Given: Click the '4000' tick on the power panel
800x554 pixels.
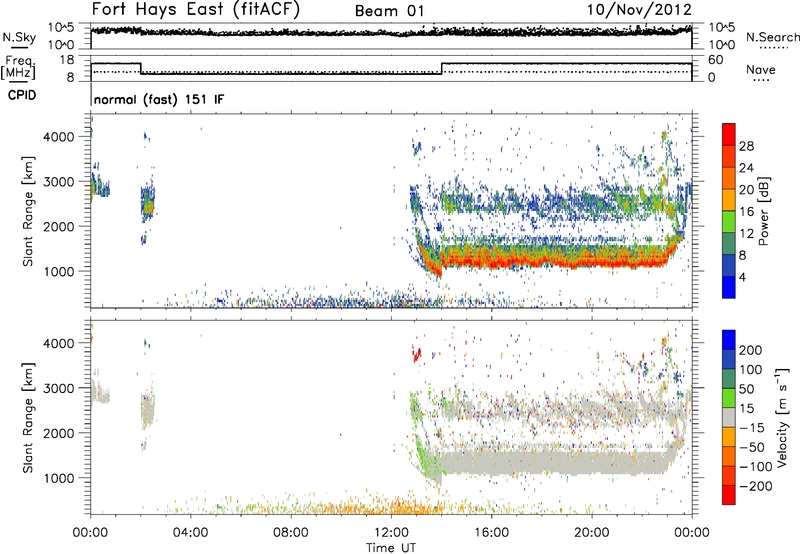Looking at the screenshot, I should tap(59, 137).
